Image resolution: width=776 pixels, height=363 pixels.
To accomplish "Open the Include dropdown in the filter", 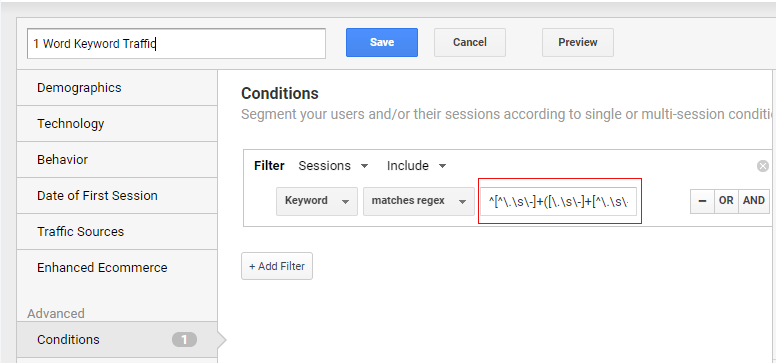I will (x=416, y=166).
